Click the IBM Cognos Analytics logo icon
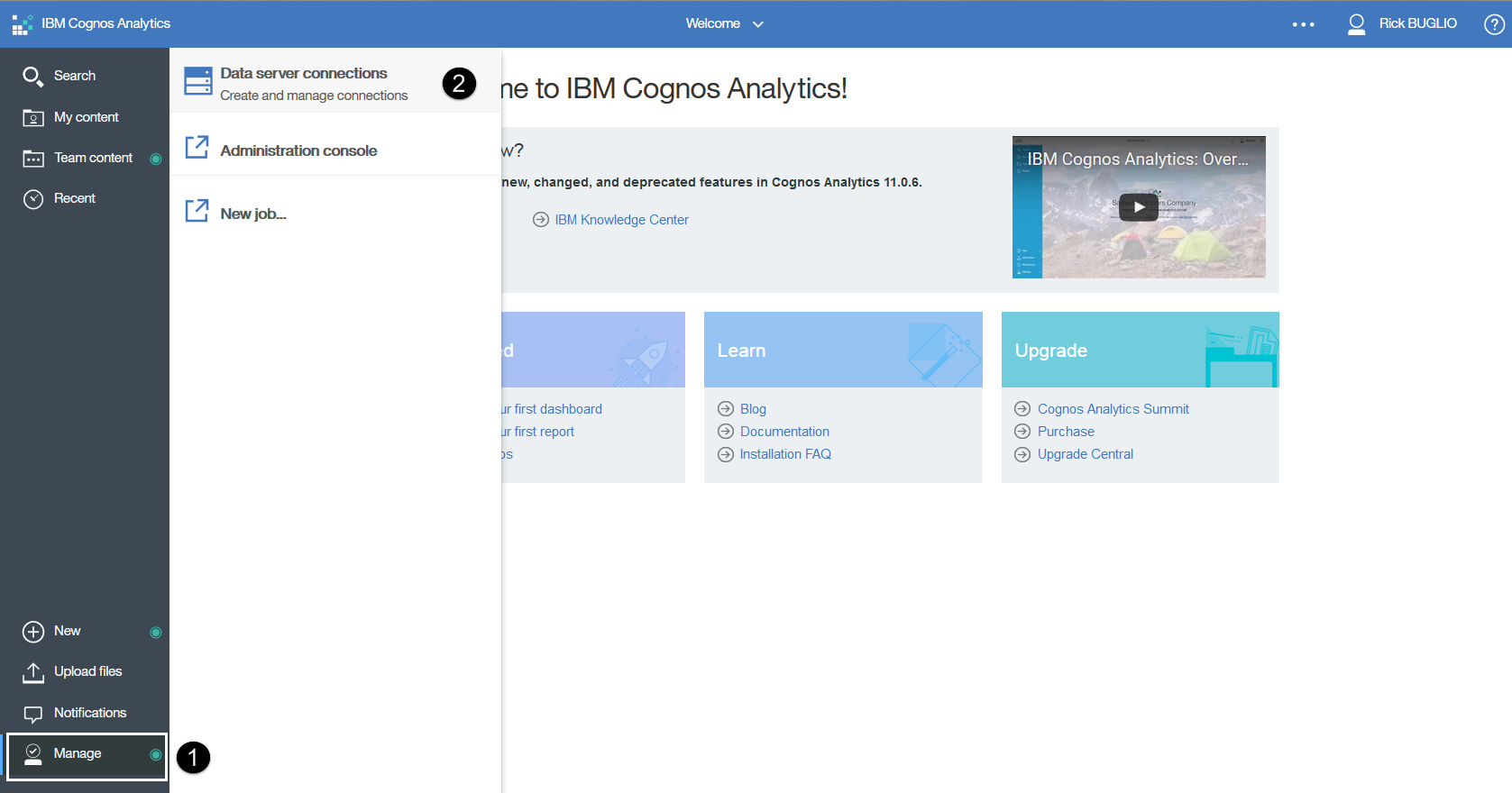The width and height of the screenshot is (1512, 793). click(22, 24)
